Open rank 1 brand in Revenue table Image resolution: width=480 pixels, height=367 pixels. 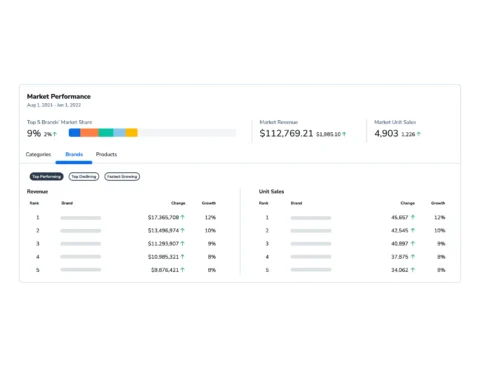point(81,218)
